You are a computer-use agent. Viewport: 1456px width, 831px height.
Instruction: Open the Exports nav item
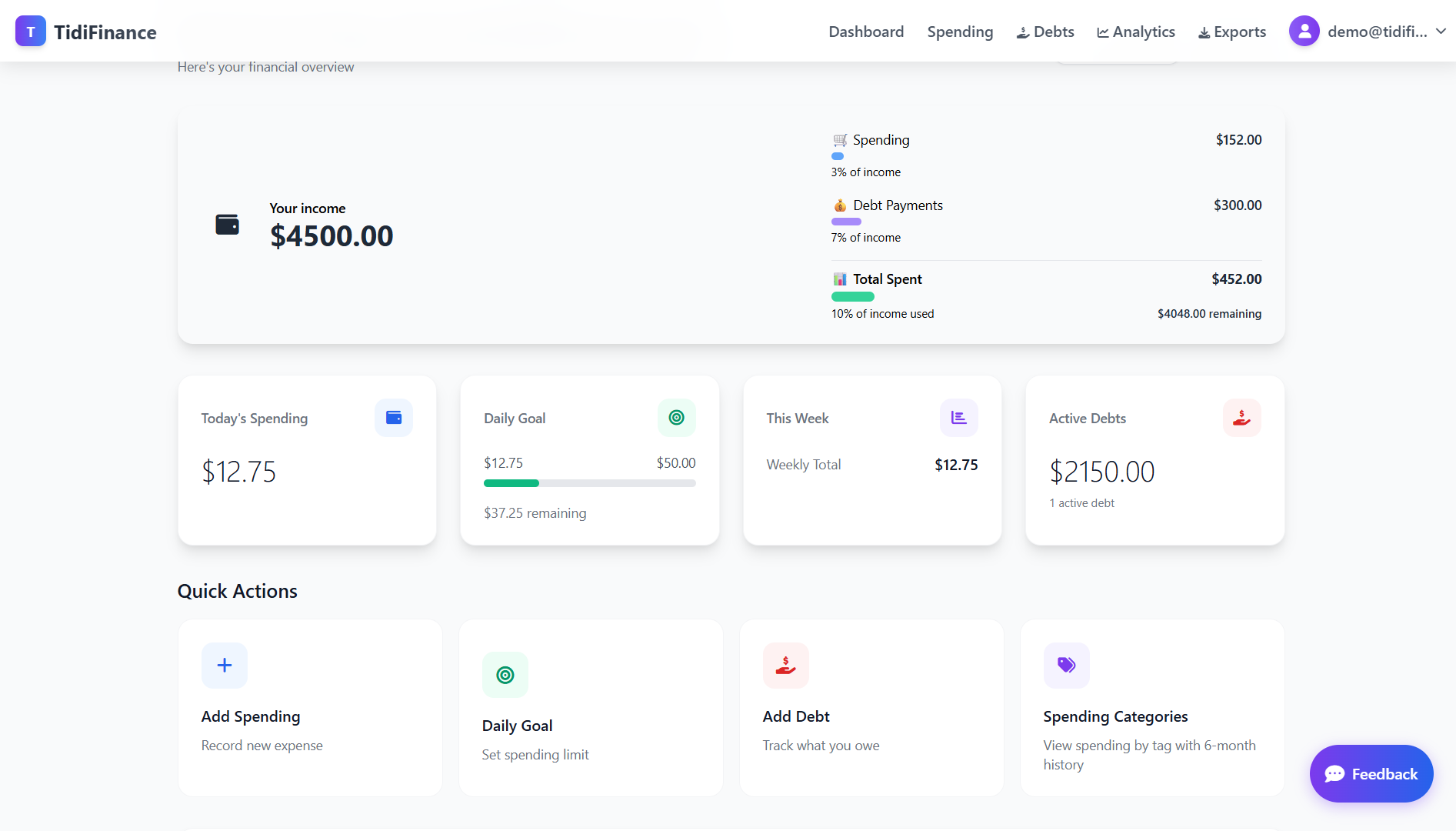point(1232,32)
